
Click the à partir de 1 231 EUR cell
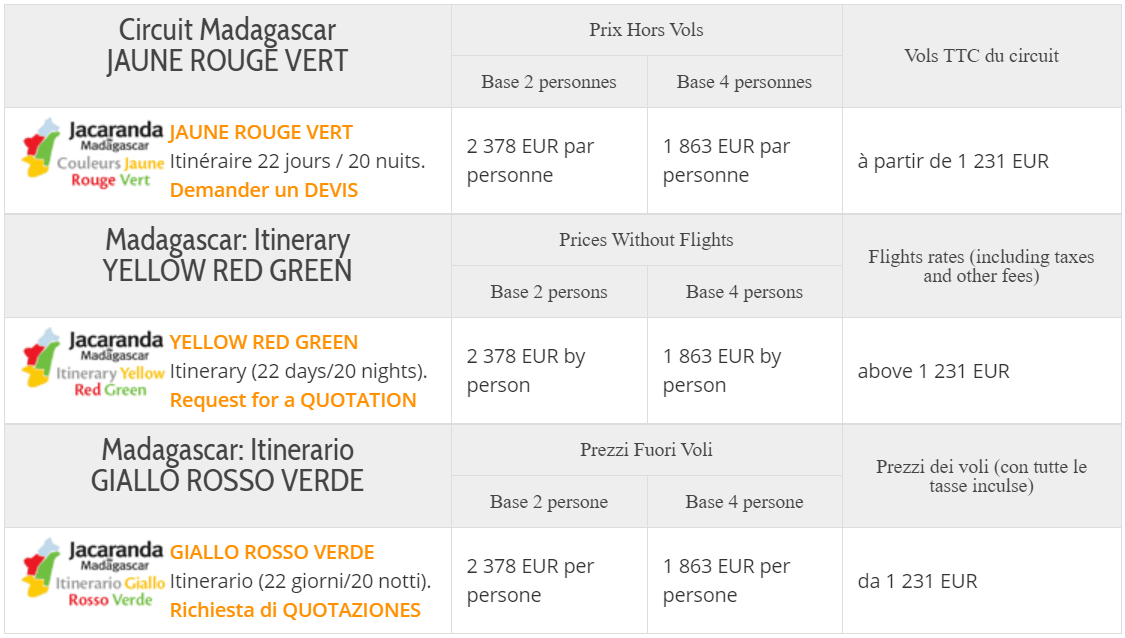coord(982,161)
